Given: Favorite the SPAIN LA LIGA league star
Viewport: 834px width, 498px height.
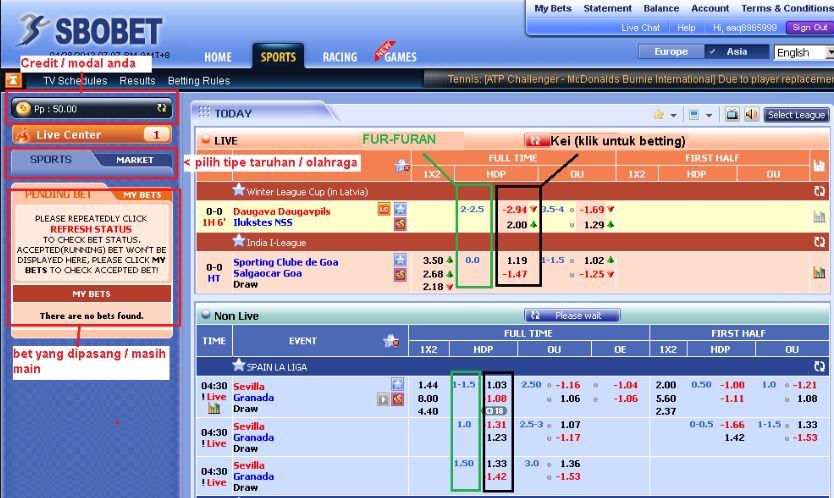Looking at the screenshot, I should pyautogui.click(x=239, y=365).
